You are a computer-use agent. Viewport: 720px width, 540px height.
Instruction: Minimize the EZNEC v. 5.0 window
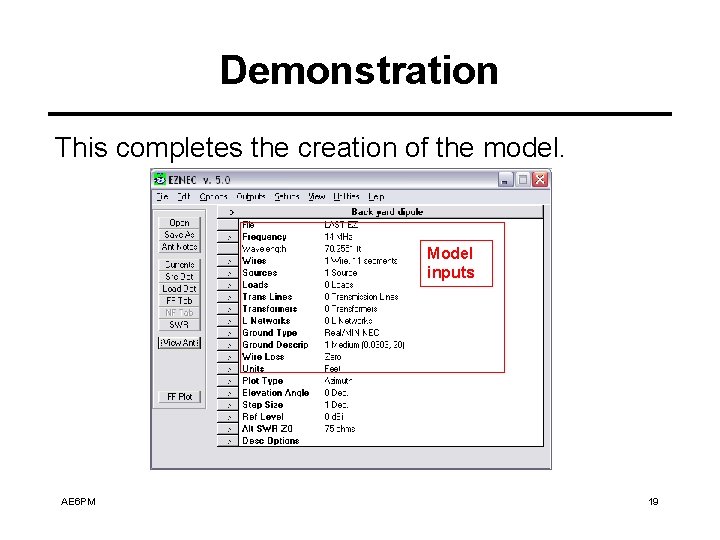505,180
